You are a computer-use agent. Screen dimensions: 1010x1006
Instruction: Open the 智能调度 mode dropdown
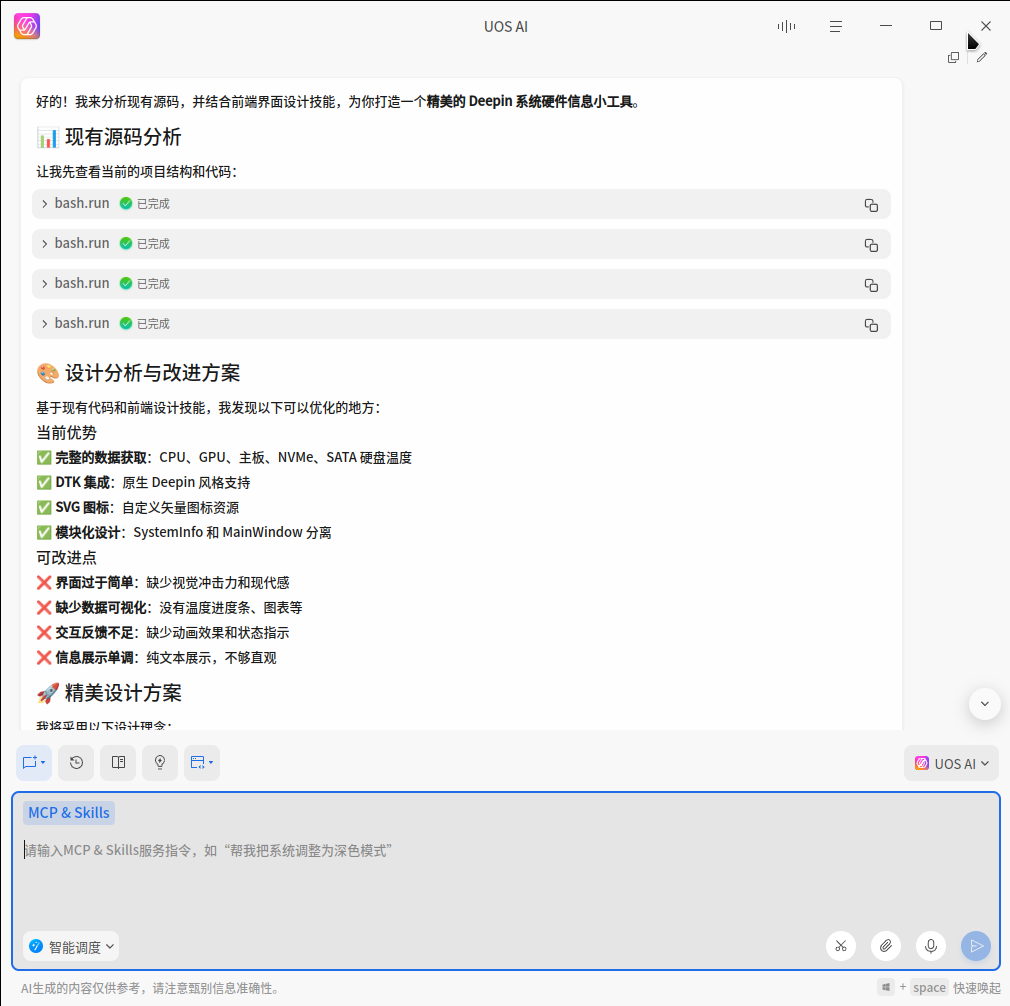(71, 946)
